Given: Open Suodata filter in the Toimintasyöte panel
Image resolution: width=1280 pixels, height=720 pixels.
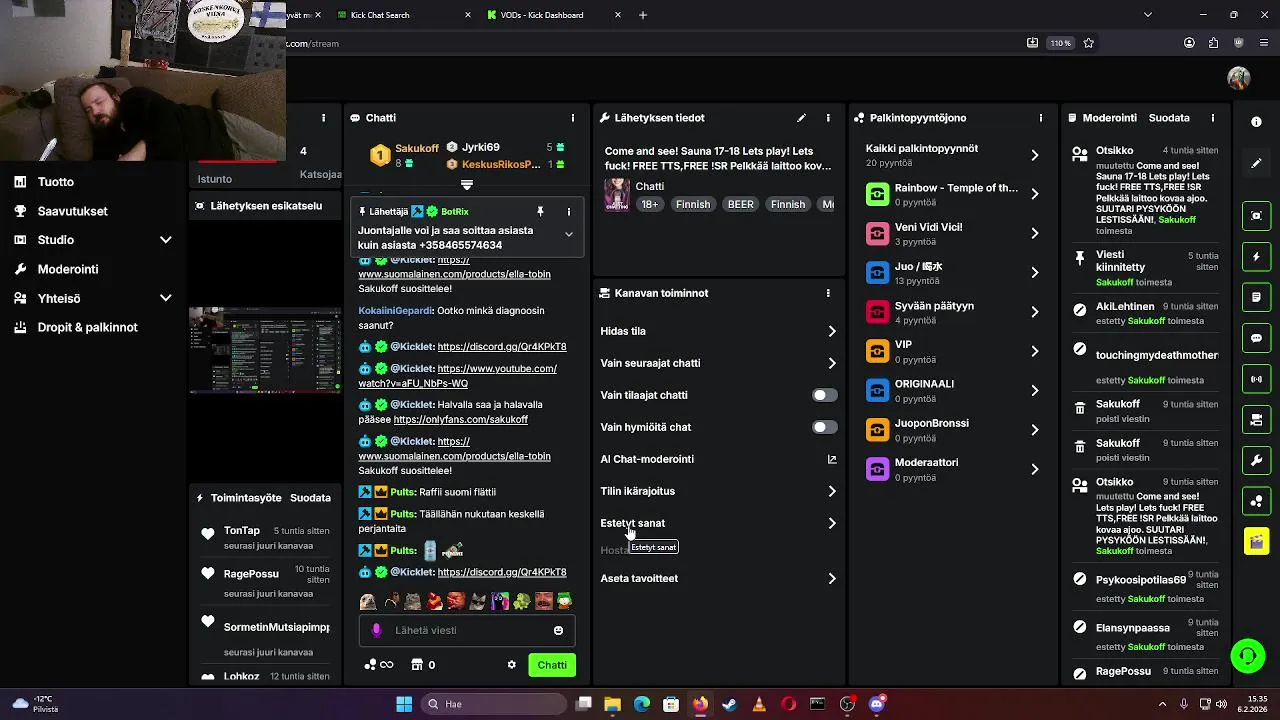Looking at the screenshot, I should pos(310,498).
